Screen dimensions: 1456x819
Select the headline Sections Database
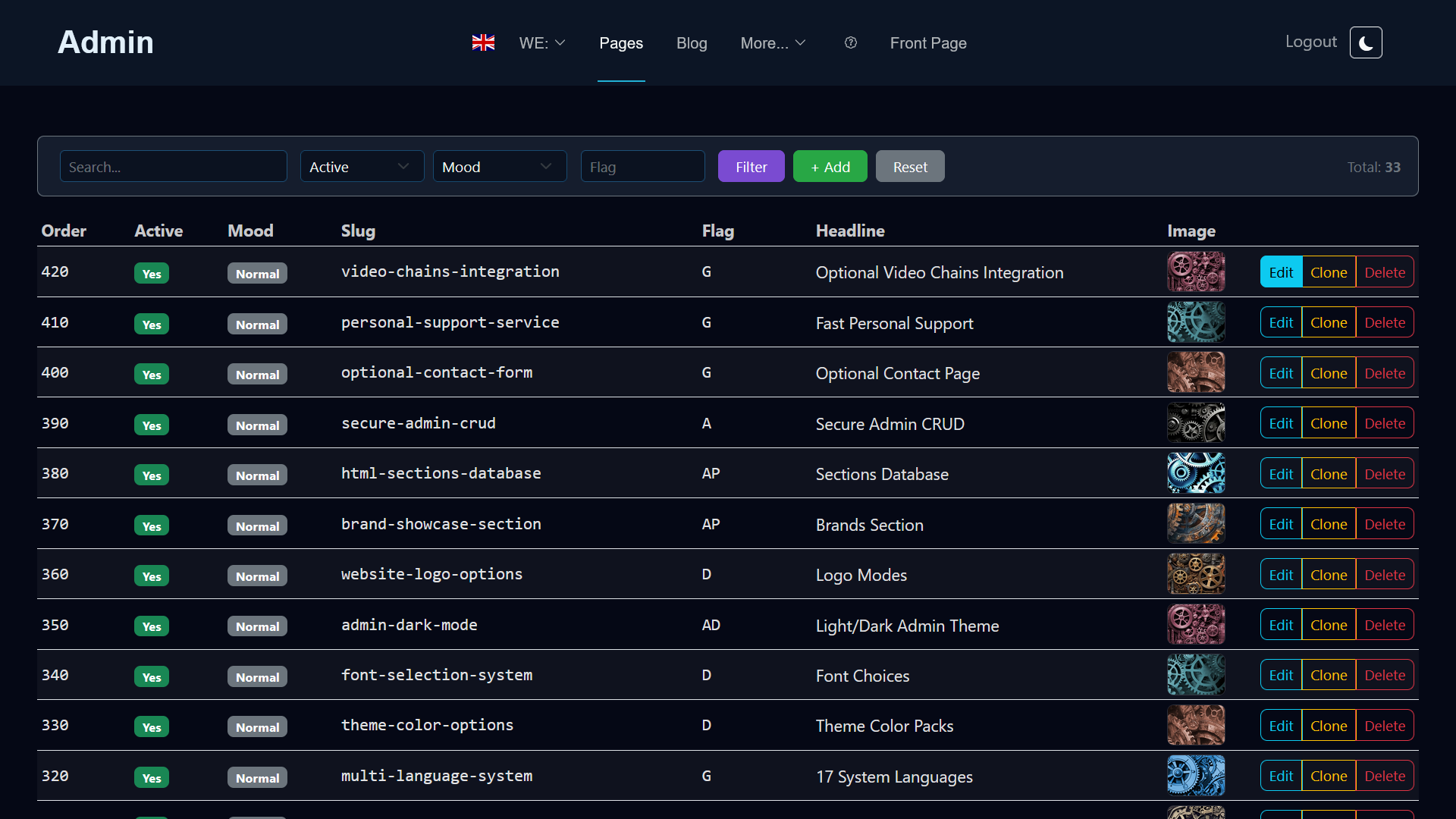(x=882, y=474)
